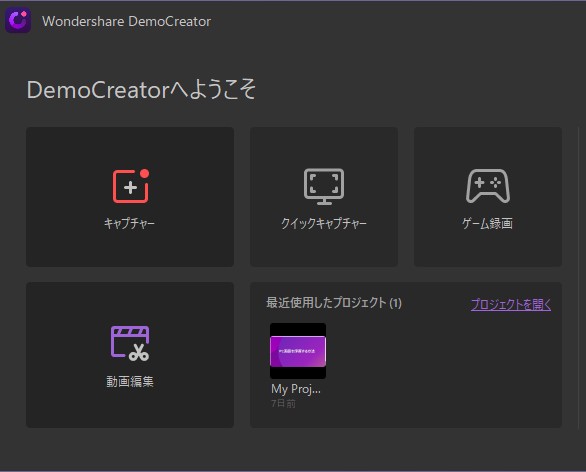Click the Wondershare DemoCreator logo icon
Viewport: 586px width, 472px height.
click(x=18, y=20)
